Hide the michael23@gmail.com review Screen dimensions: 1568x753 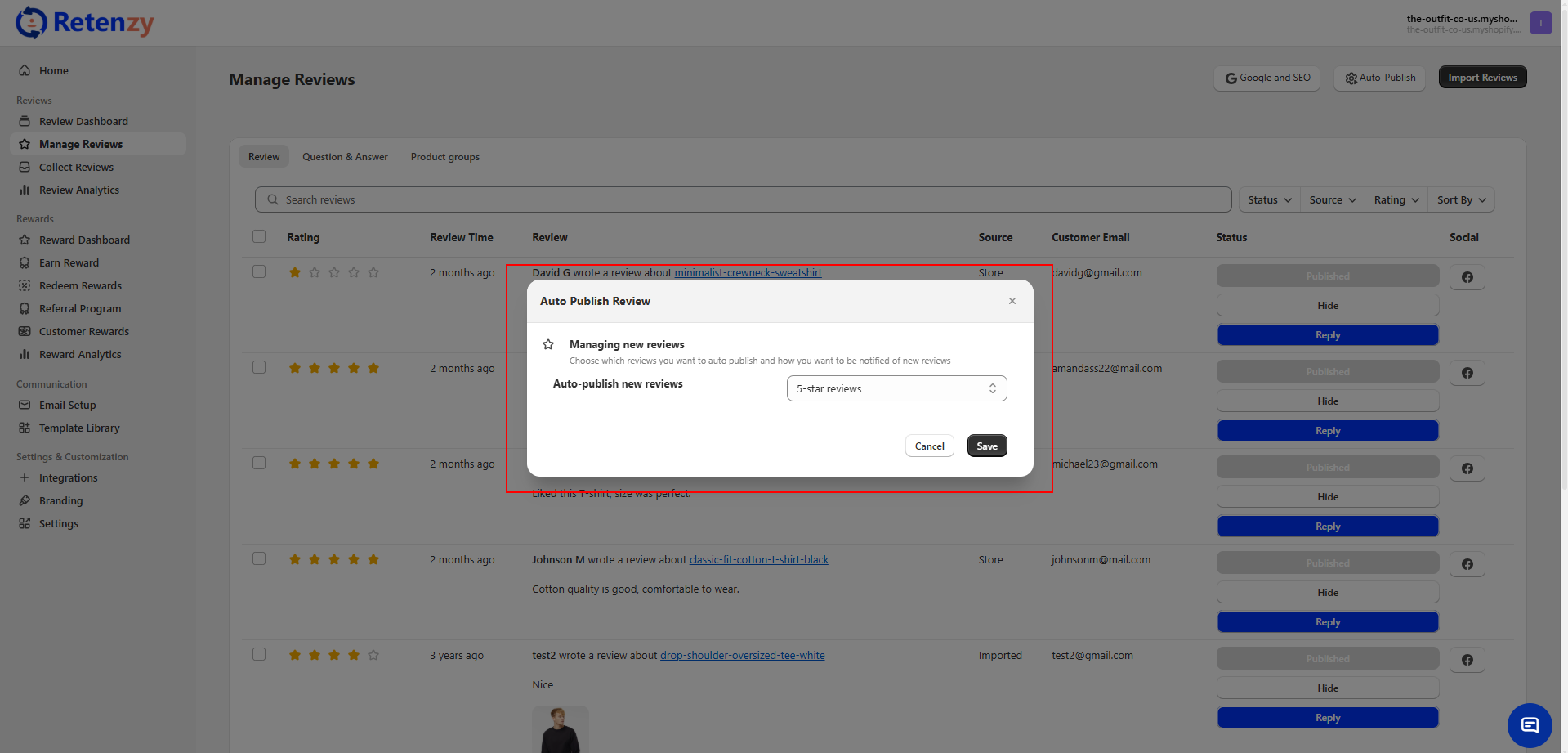1328,497
